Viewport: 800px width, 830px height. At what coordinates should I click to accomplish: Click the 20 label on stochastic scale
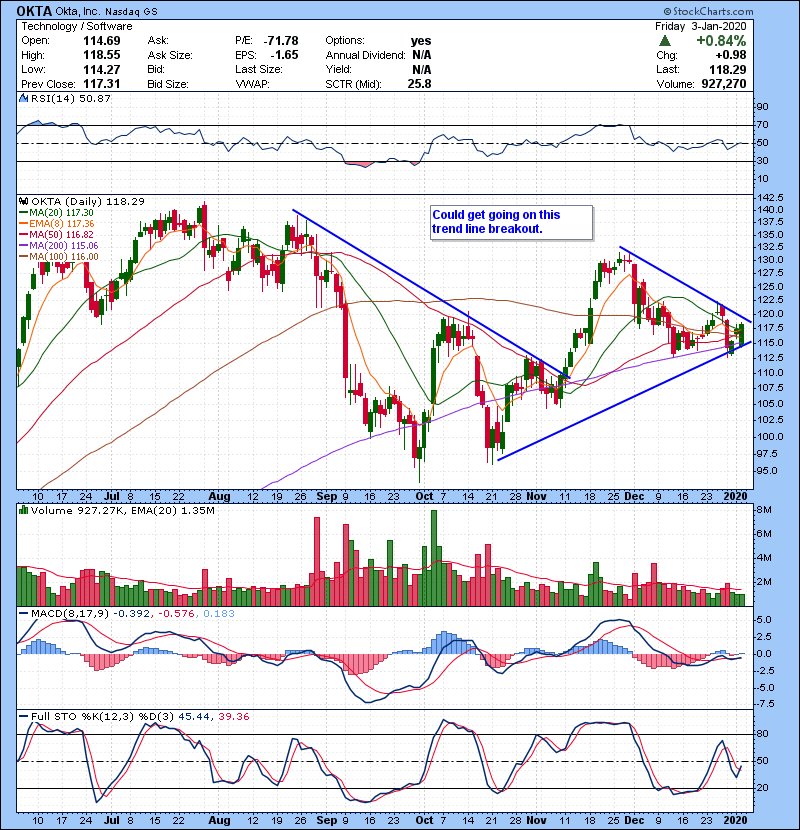763,788
